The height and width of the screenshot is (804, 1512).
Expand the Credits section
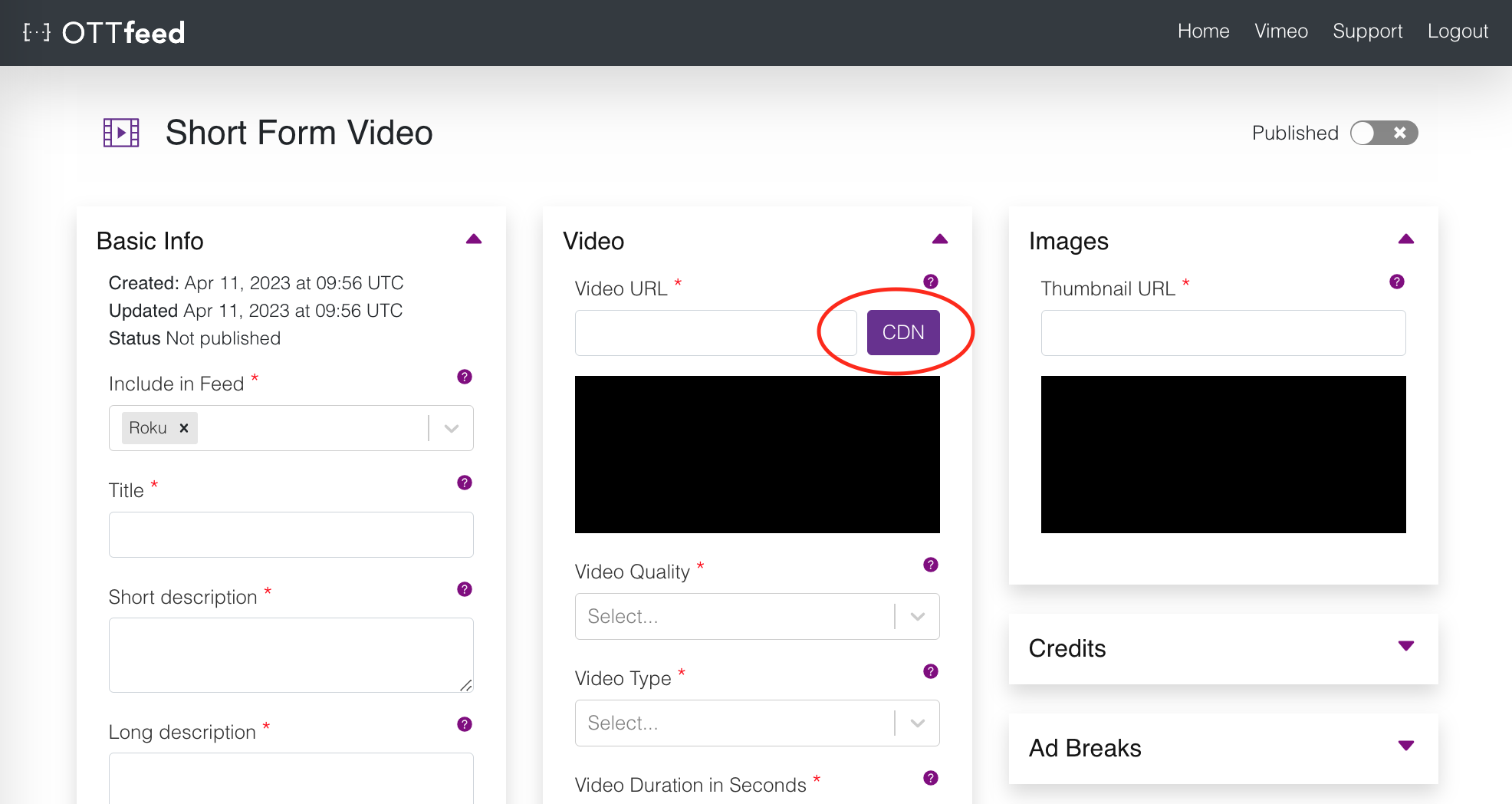tap(1406, 647)
